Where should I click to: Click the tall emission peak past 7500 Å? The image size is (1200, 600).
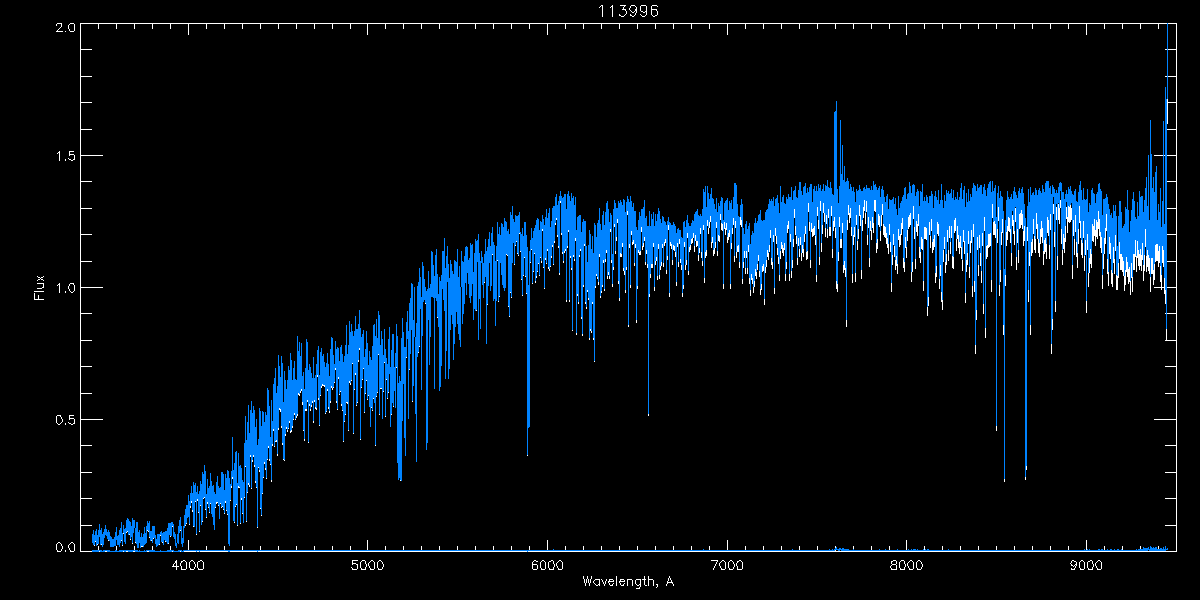click(836, 104)
